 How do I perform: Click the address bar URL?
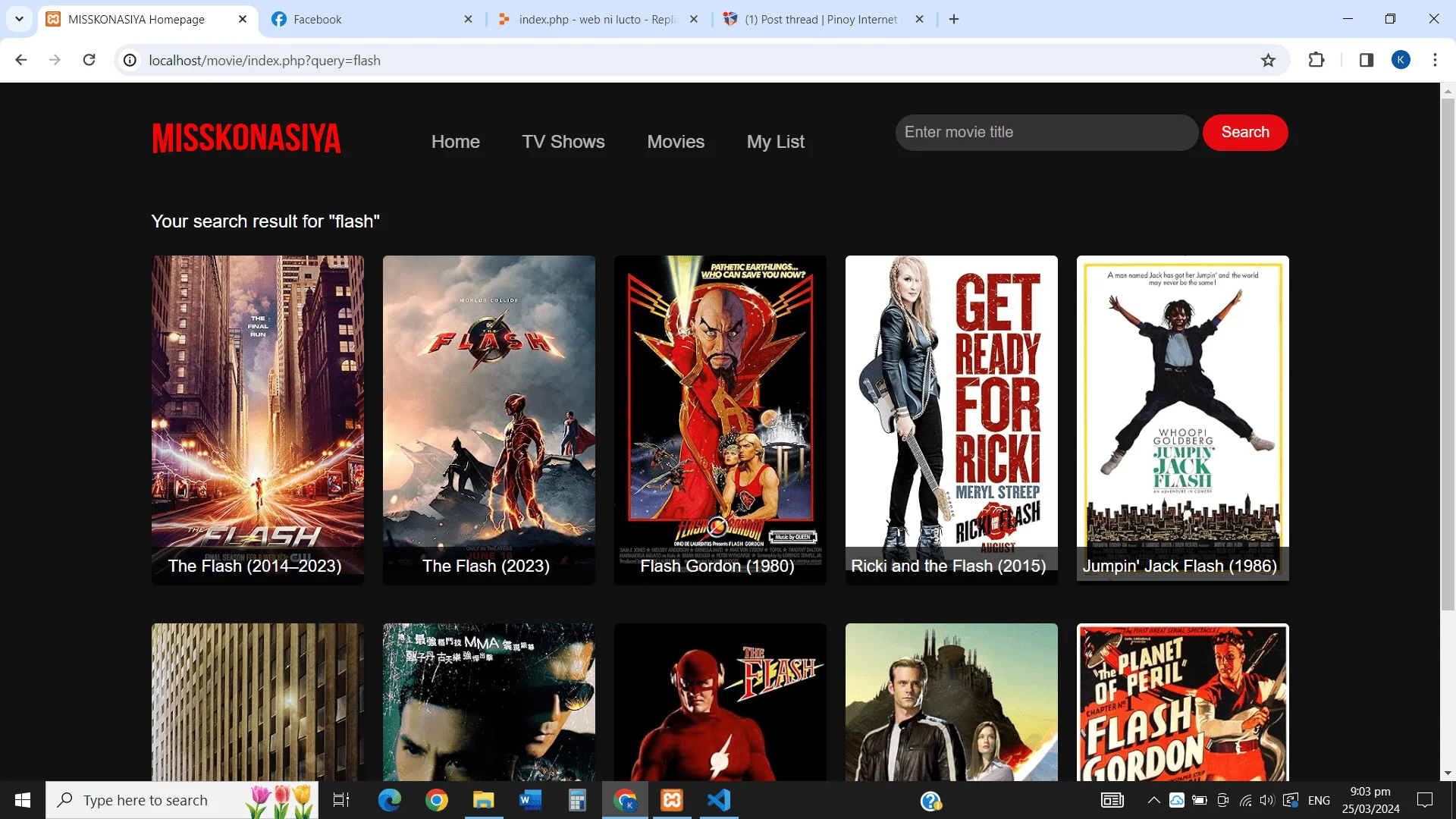point(265,60)
